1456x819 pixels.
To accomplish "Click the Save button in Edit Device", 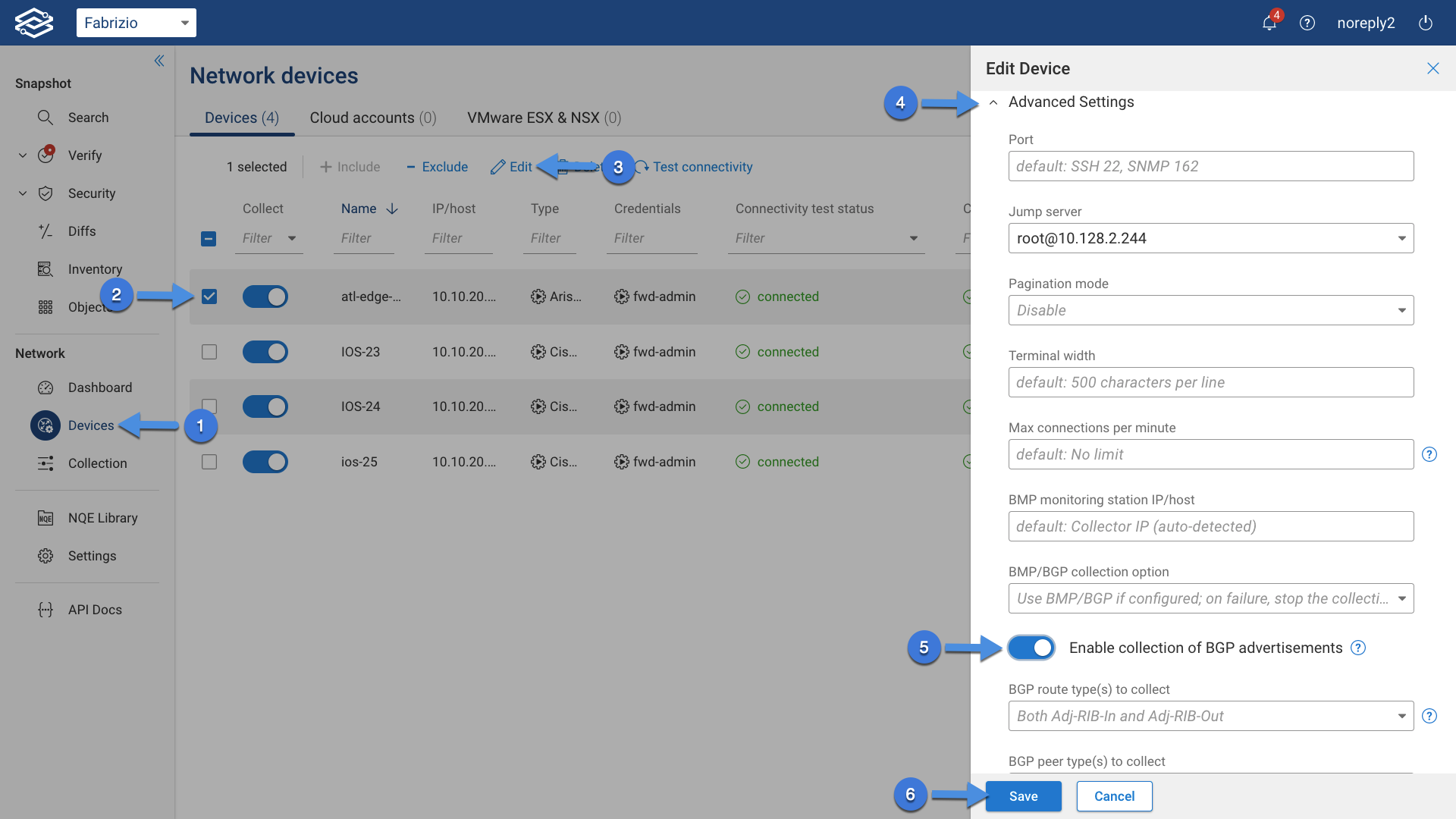I will pos(1023,795).
